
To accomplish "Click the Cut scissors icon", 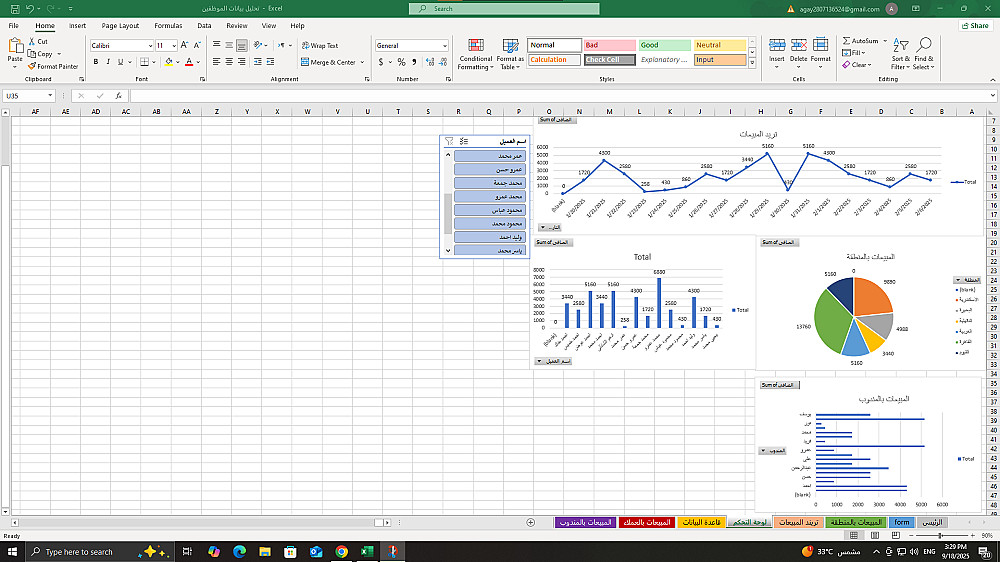I will pos(32,41).
